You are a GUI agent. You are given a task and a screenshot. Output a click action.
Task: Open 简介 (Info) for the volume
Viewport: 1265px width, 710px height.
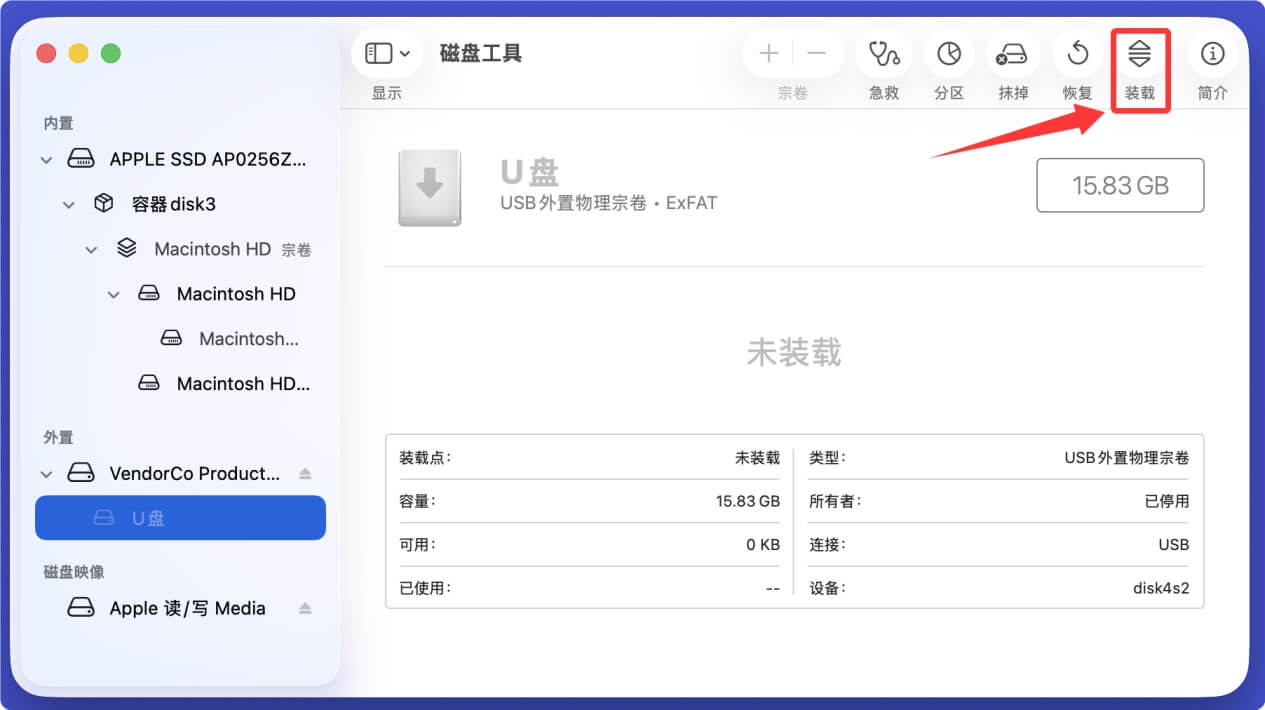1212,55
